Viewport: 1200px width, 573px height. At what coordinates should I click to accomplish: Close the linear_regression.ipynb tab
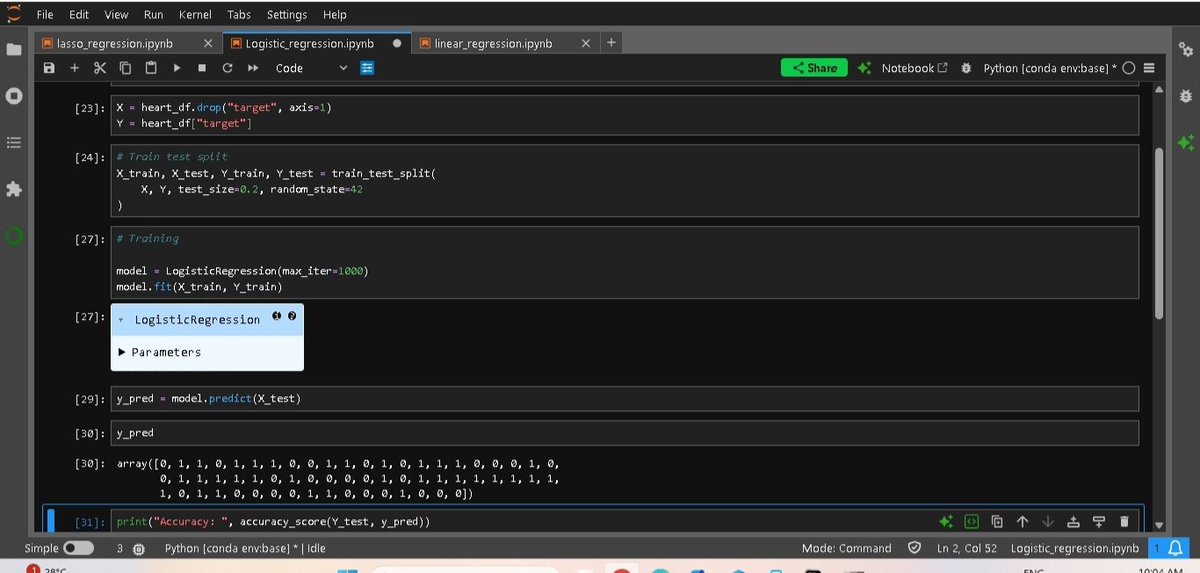(586, 43)
